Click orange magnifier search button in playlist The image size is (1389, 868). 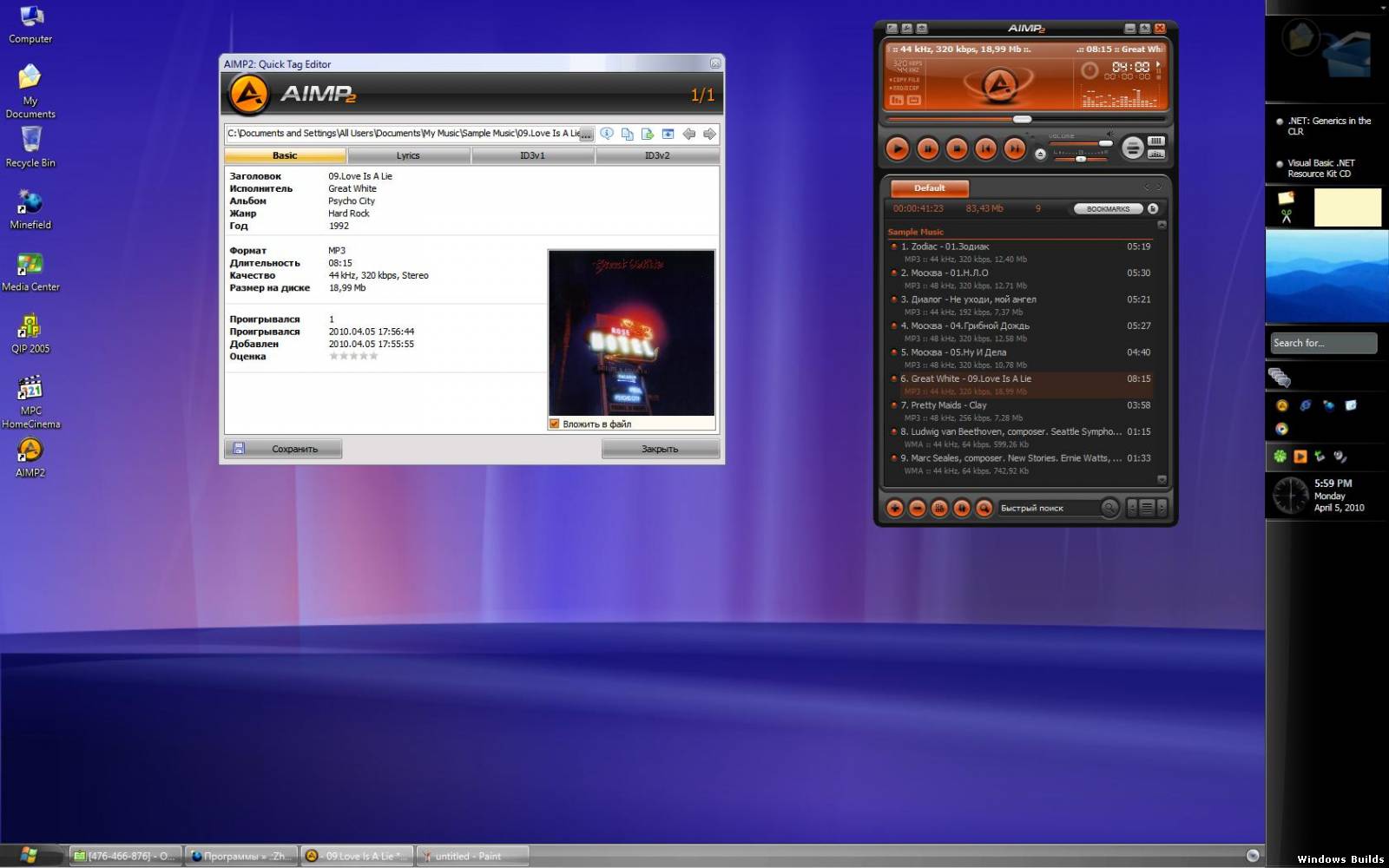tap(984, 509)
